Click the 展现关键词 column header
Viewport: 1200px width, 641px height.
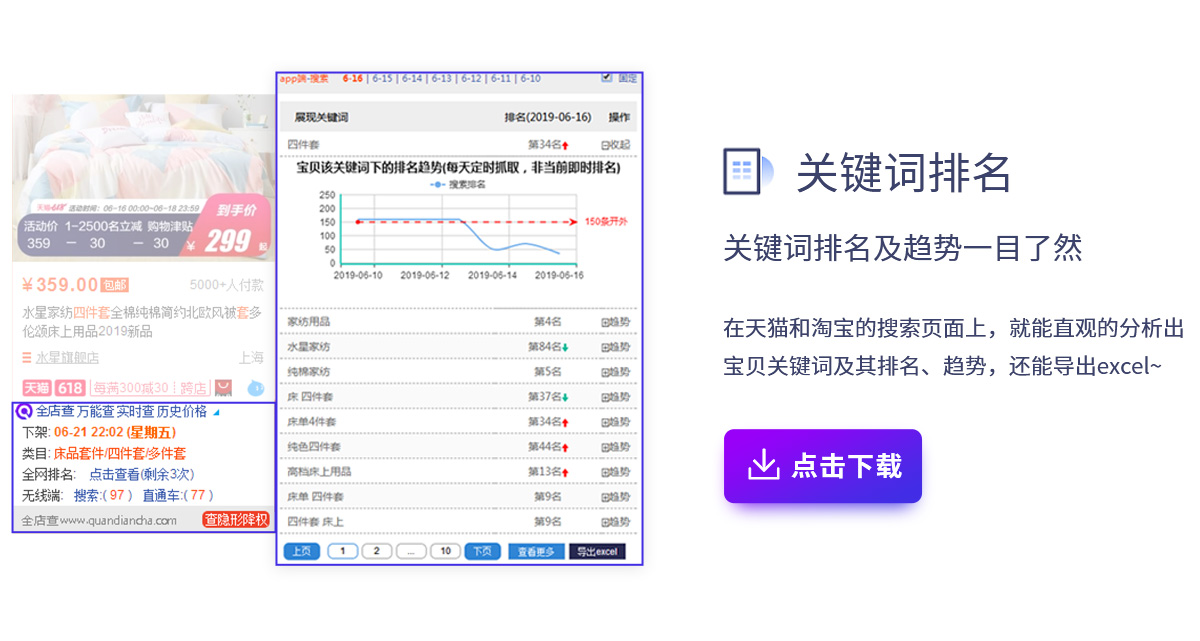click(x=320, y=118)
